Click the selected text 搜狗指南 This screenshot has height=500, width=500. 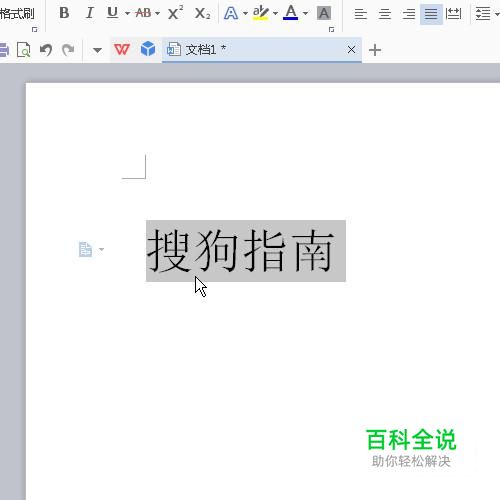tap(246, 251)
